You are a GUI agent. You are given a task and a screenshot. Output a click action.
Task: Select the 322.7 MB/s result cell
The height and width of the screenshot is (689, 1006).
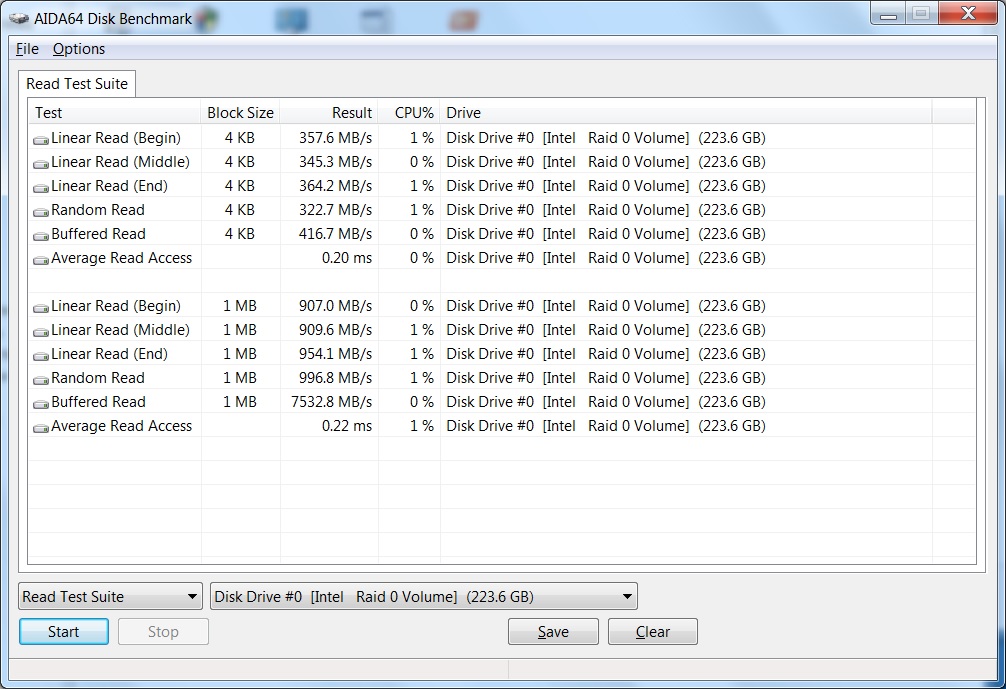click(x=335, y=210)
